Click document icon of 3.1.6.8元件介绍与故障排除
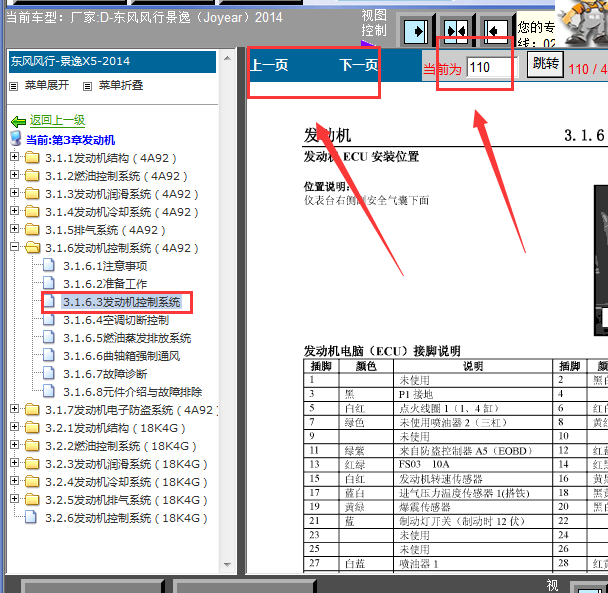Image resolution: width=608 pixels, height=593 pixels. 48,391
